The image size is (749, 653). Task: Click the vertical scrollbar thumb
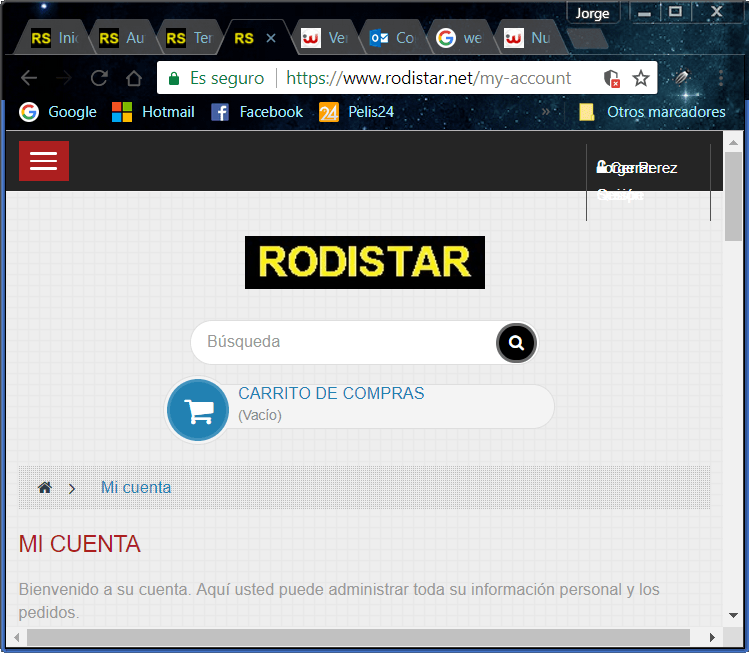733,196
